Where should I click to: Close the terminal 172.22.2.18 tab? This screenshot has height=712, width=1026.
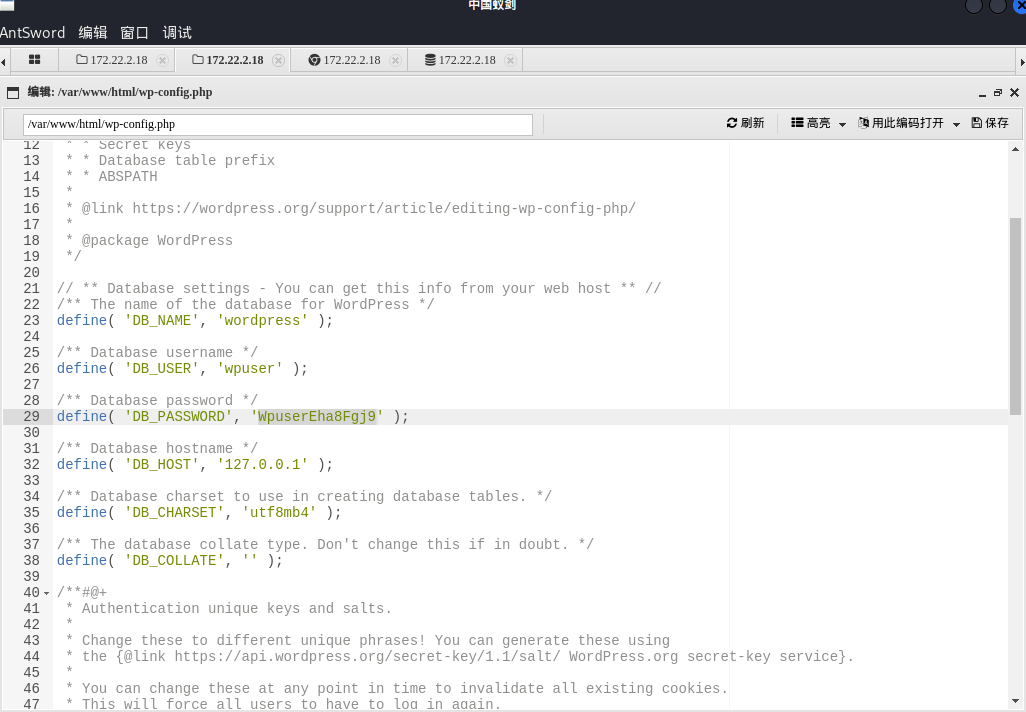tap(395, 60)
